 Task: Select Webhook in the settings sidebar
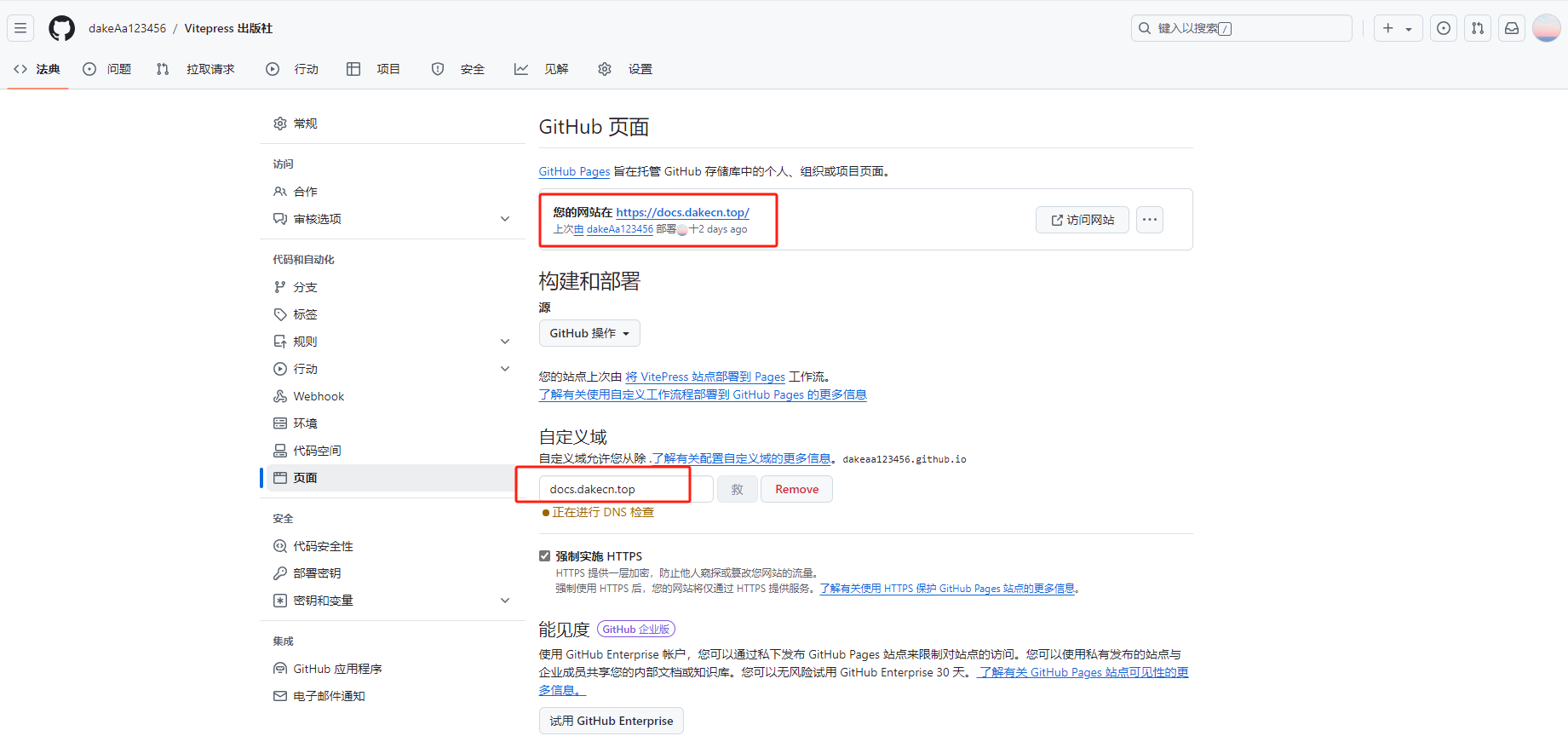(319, 396)
